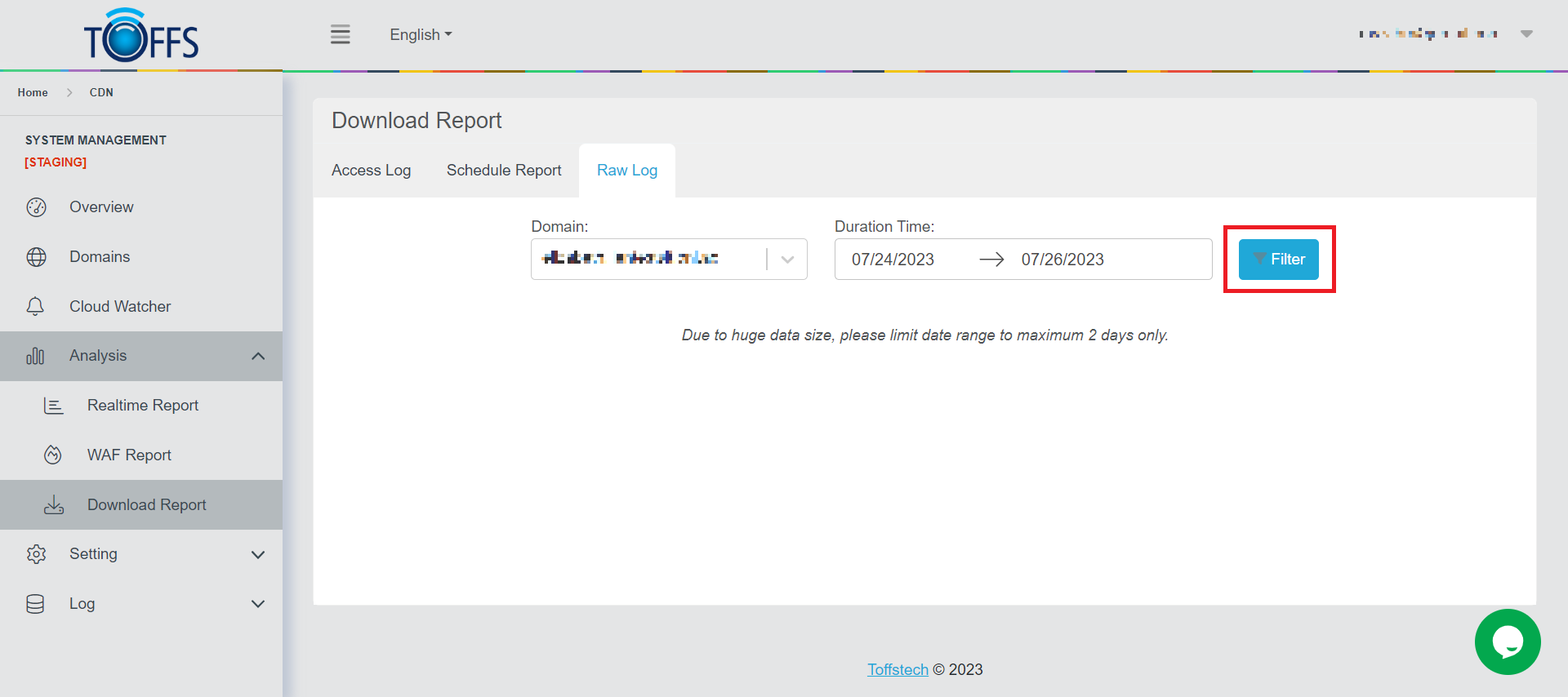Click the WAF Report shield icon
Image resolution: width=1568 pixels, height=697 pixels.
point(53,455)
